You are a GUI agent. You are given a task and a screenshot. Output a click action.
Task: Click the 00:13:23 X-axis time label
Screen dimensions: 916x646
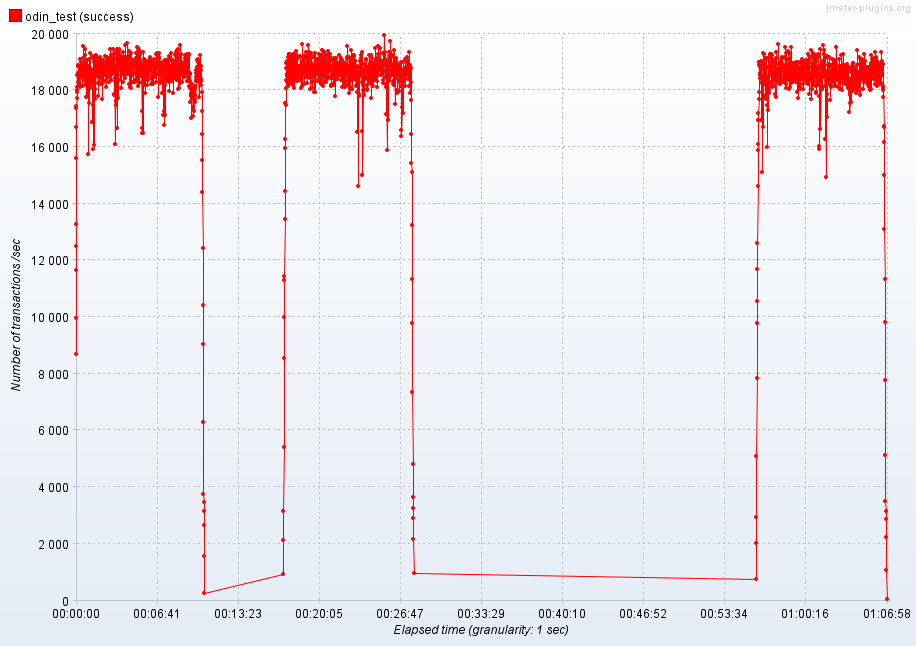[x=238, y=614]
